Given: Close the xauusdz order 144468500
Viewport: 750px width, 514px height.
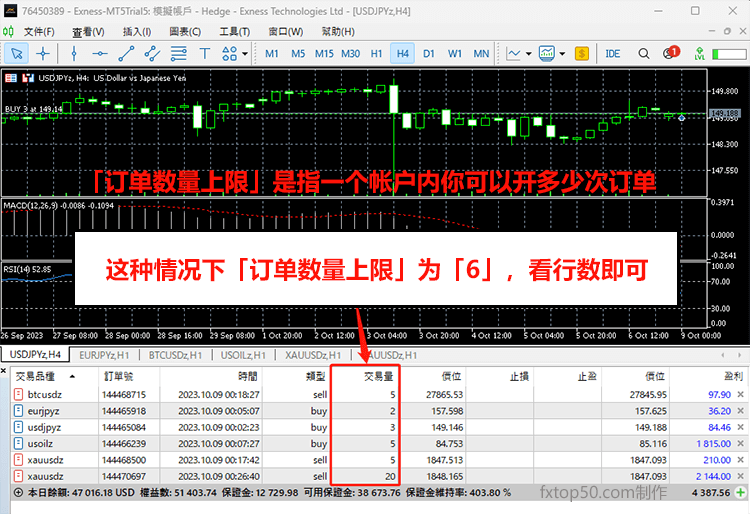Looking at the screenshot, I should click(740, 459).
